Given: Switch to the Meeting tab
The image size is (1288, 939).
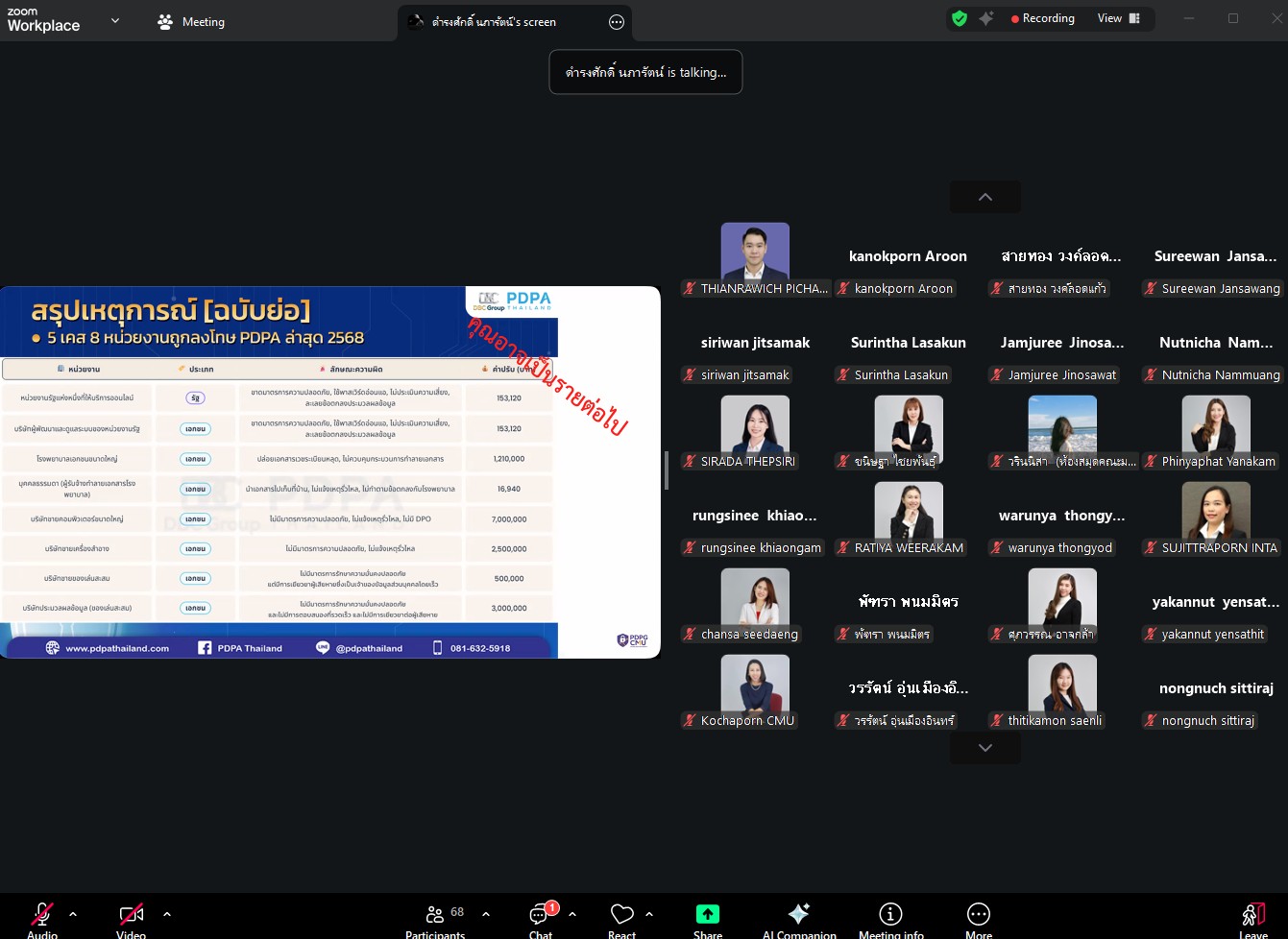Looking at the screenshot, I should coord(191,21).
